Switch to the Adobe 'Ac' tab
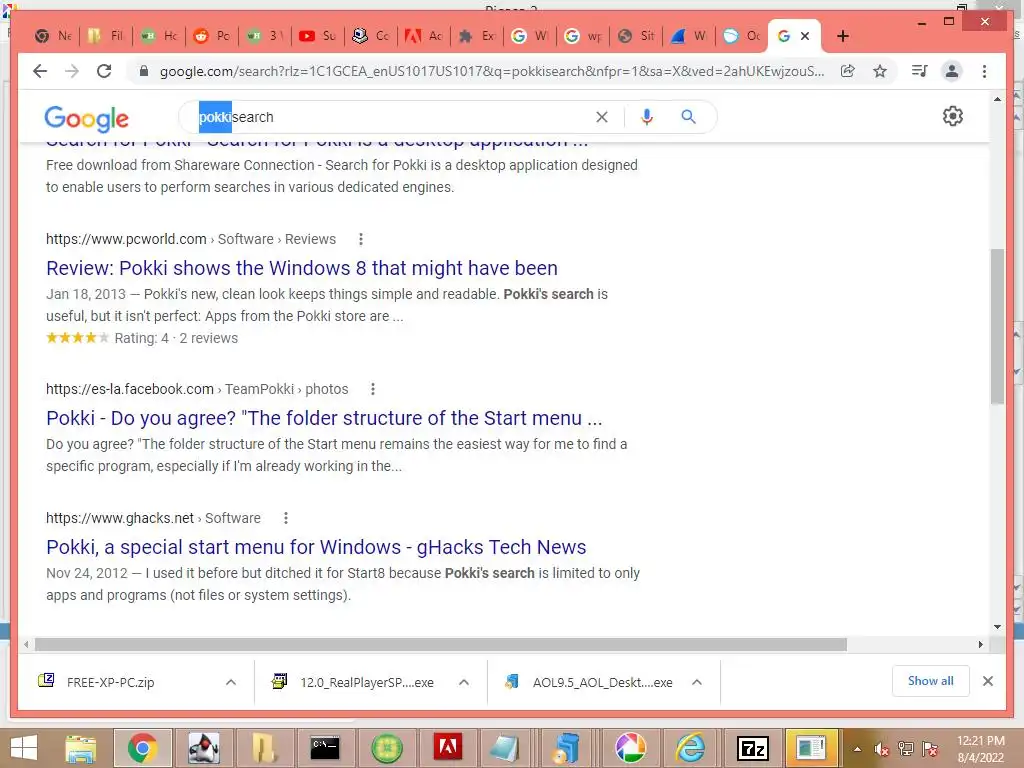 423,36
